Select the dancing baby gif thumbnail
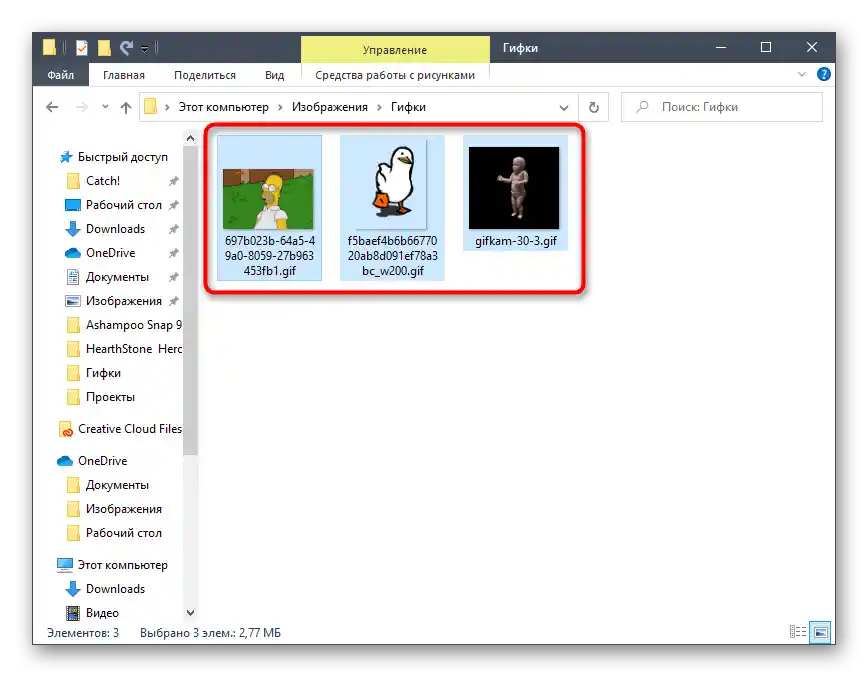The image size is (868, 677). pos(514,187)
